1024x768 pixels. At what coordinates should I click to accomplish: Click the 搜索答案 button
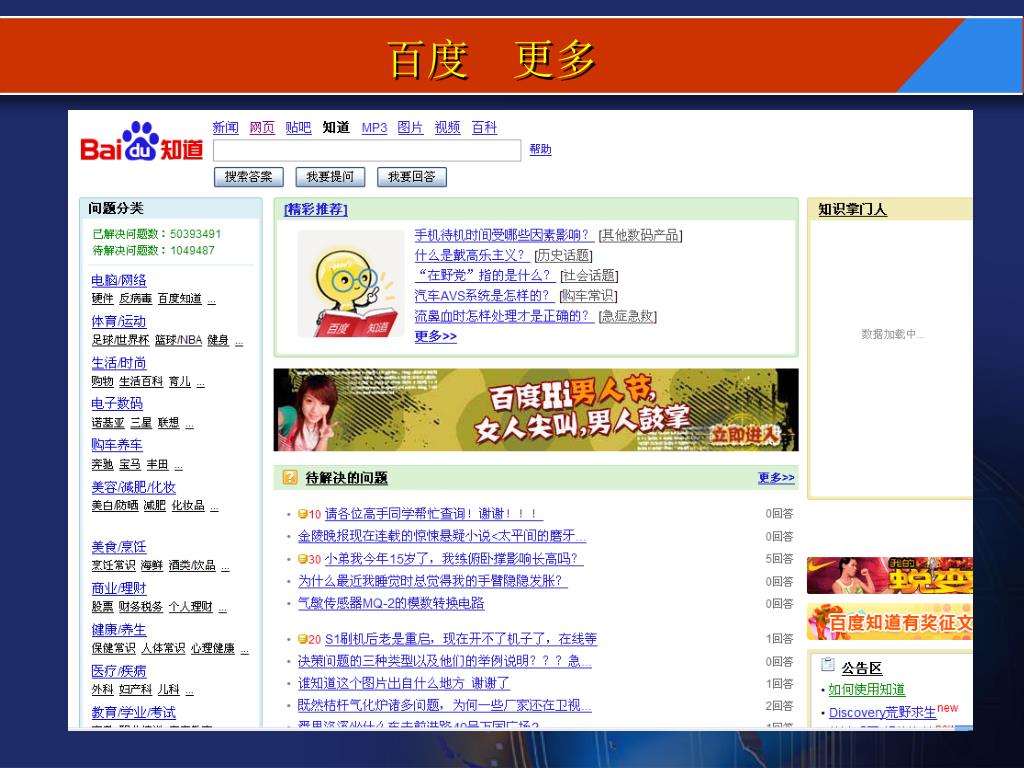coord(248,177)
